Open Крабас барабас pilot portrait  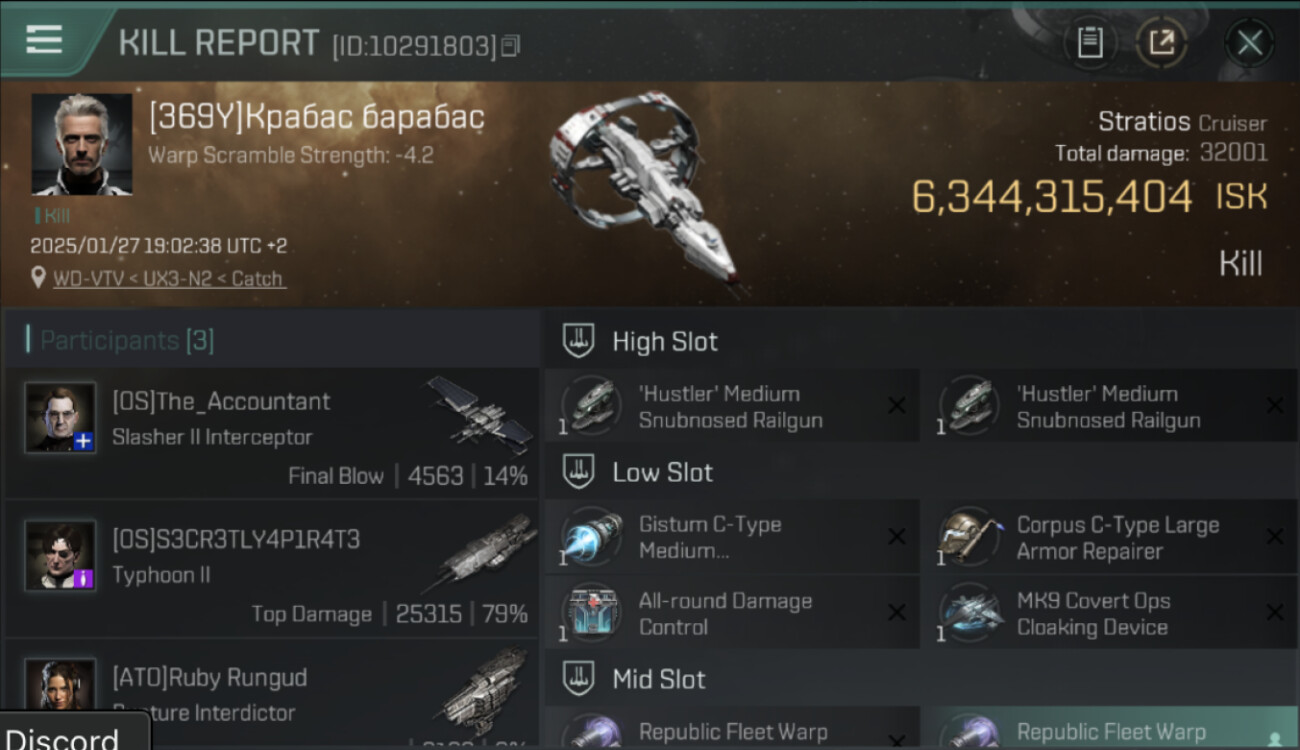82,144
